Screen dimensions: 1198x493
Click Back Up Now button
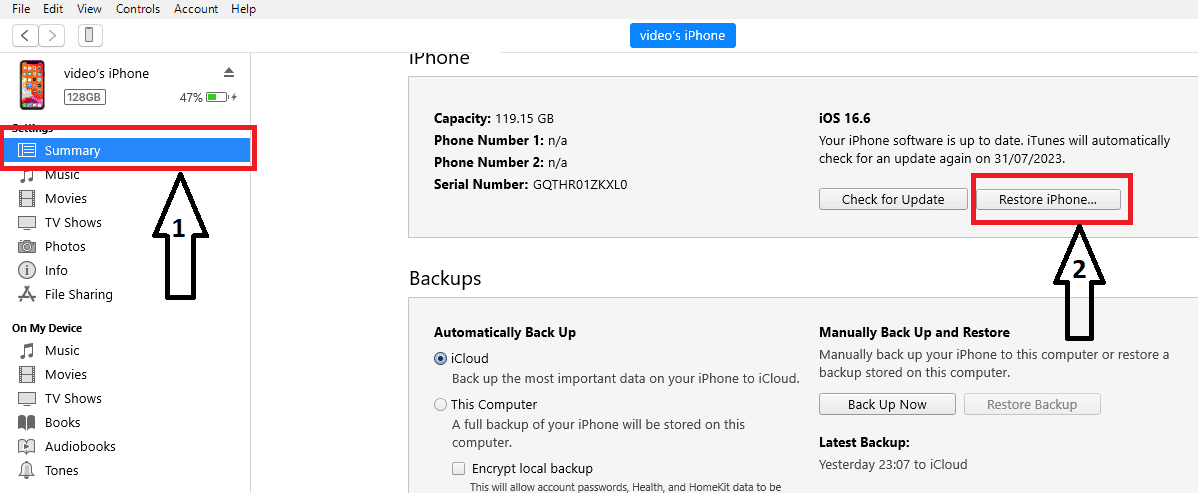click(887, 405)
